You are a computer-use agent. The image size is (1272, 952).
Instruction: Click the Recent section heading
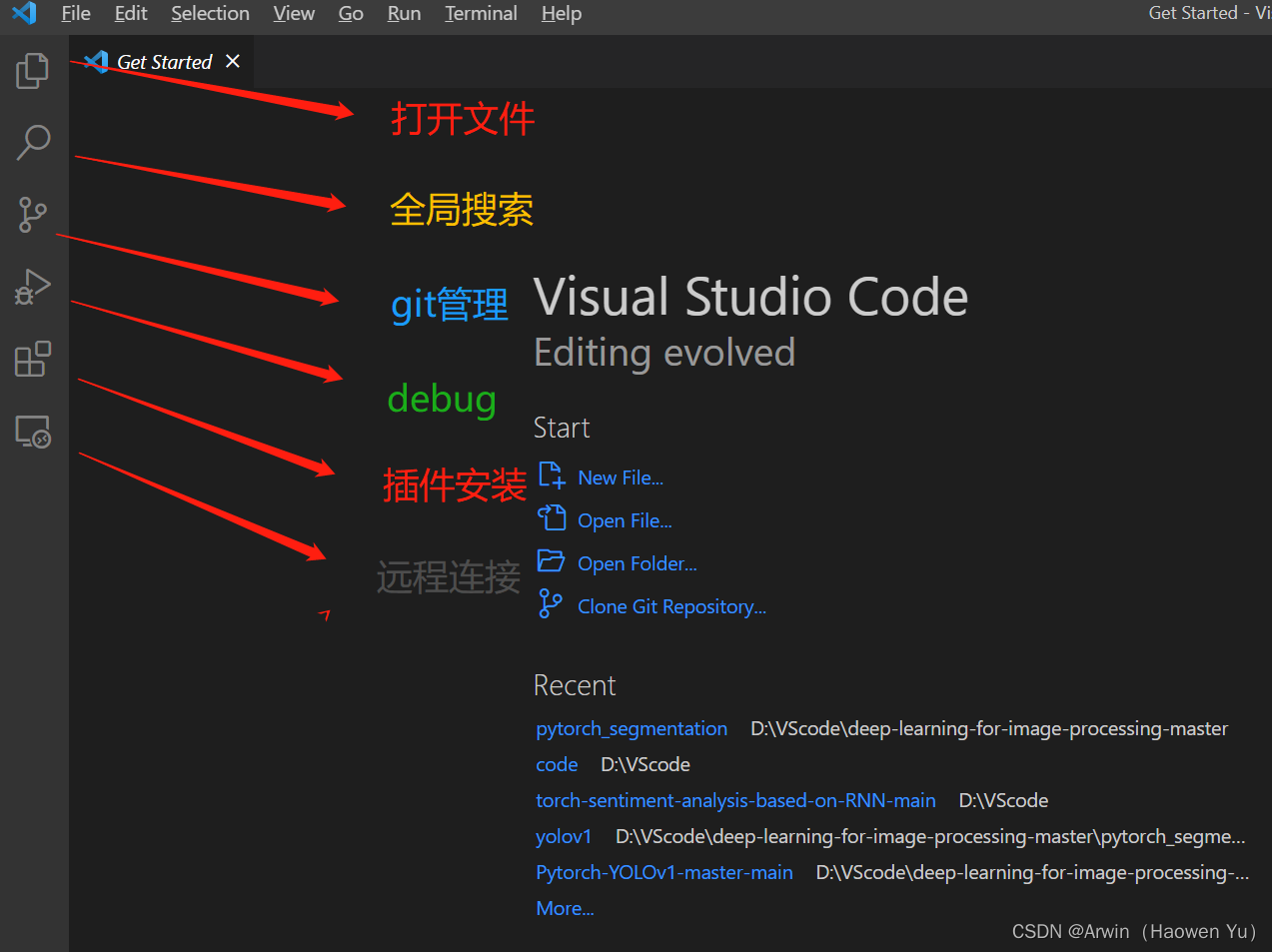click(575, 685)
